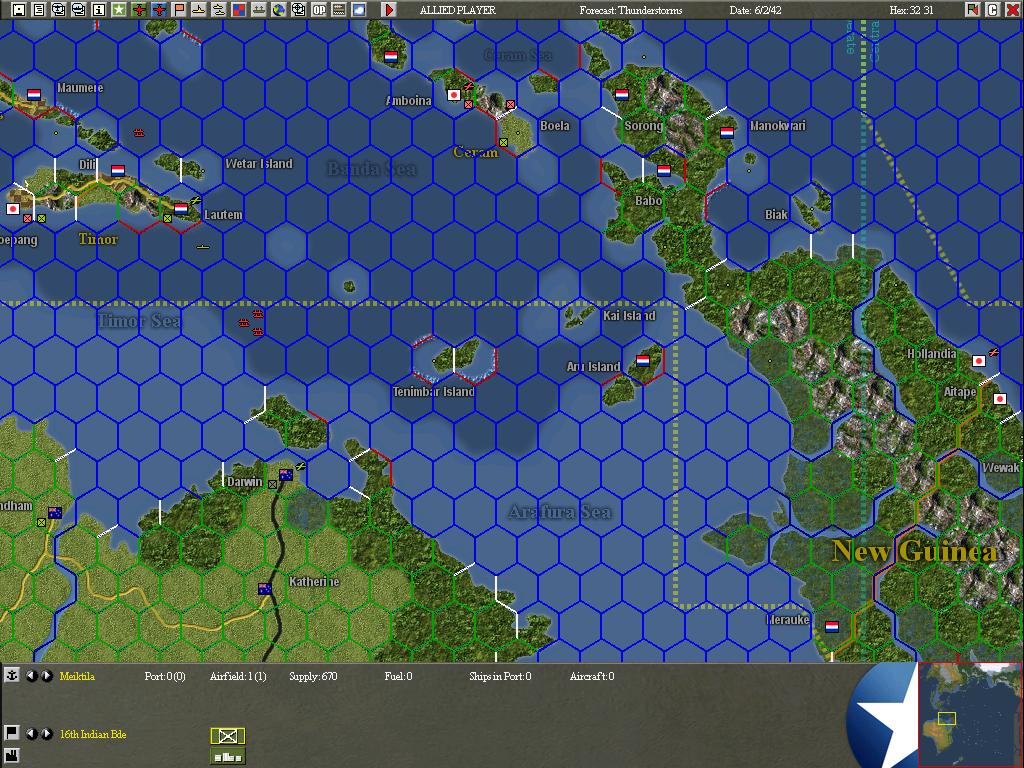Select the Dutch flag at Dili

pyautogui.click(x=118, y=170)
